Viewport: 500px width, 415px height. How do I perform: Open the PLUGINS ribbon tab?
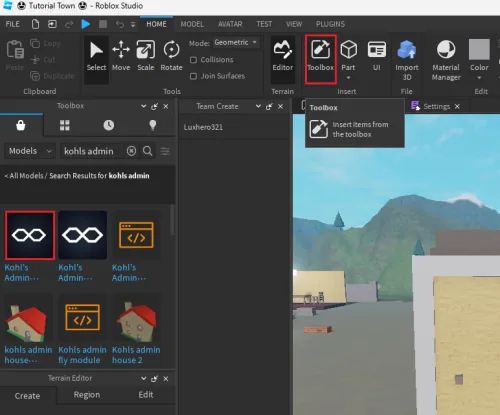pos(330,24)
